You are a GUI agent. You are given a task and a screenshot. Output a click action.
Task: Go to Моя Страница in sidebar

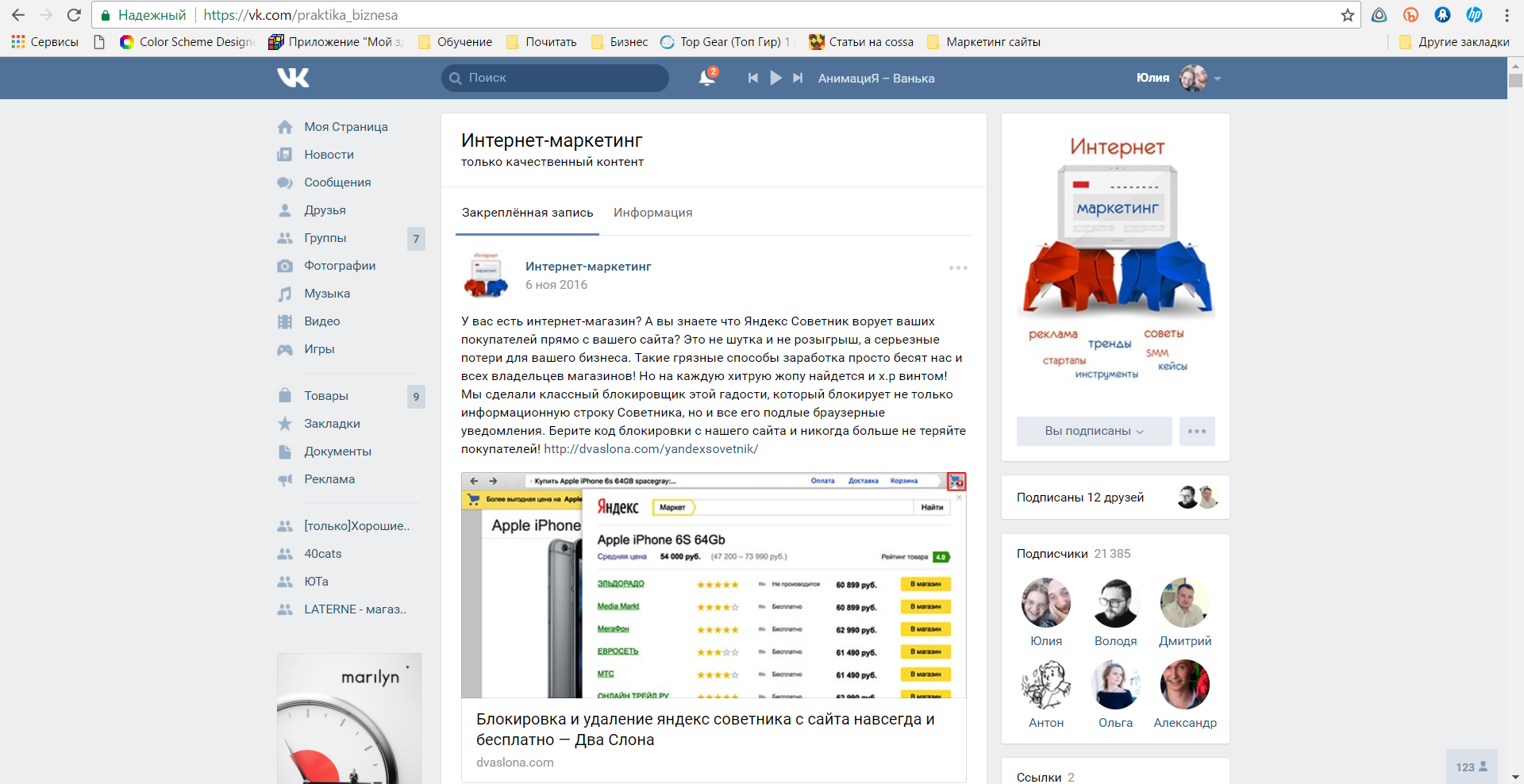(x=346, y=127)
